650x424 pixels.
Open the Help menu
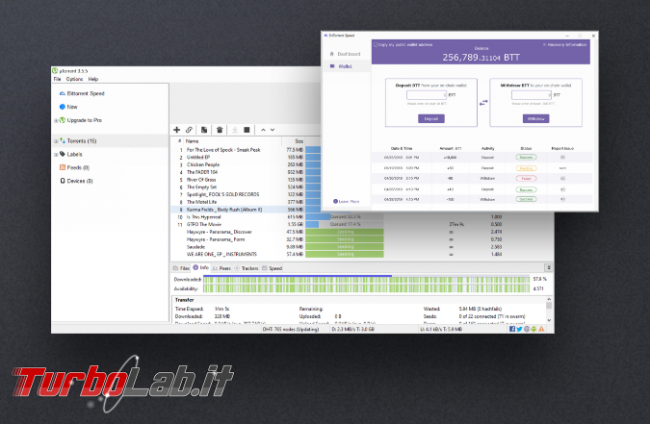pos(93,79)
